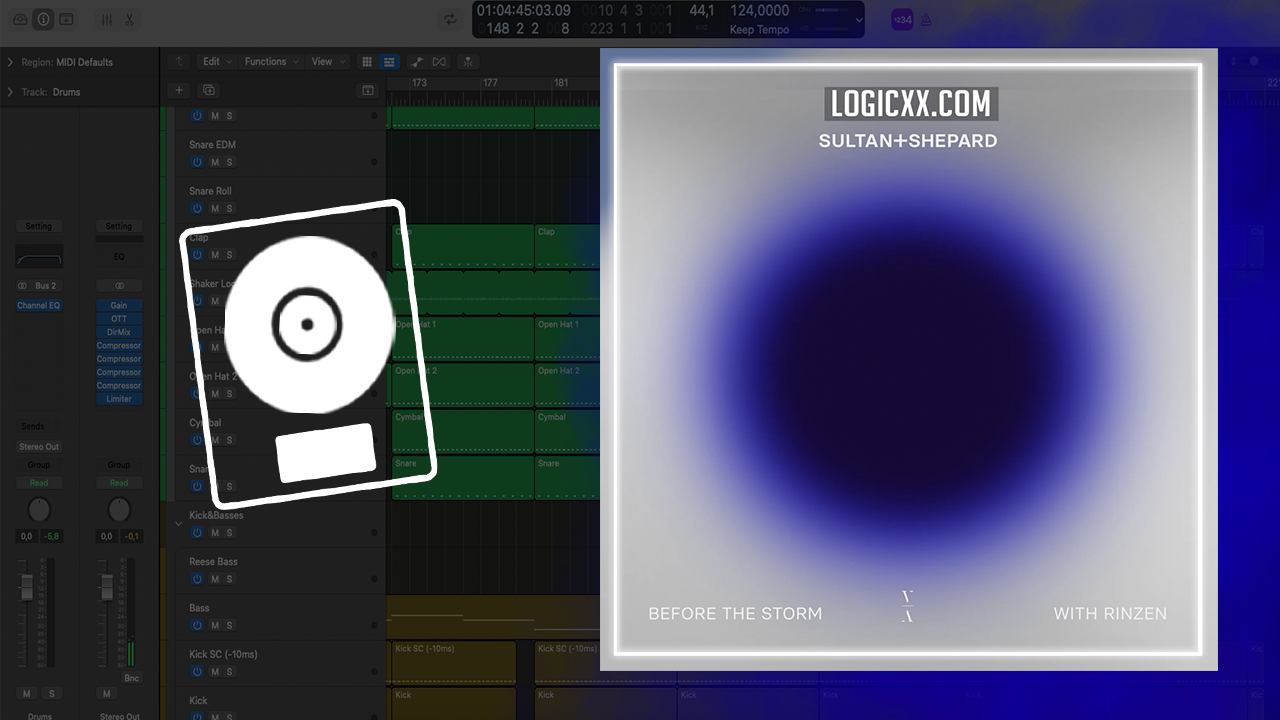Click the Bnc bounce button
1280x720 pixels.
click(132, 678)
